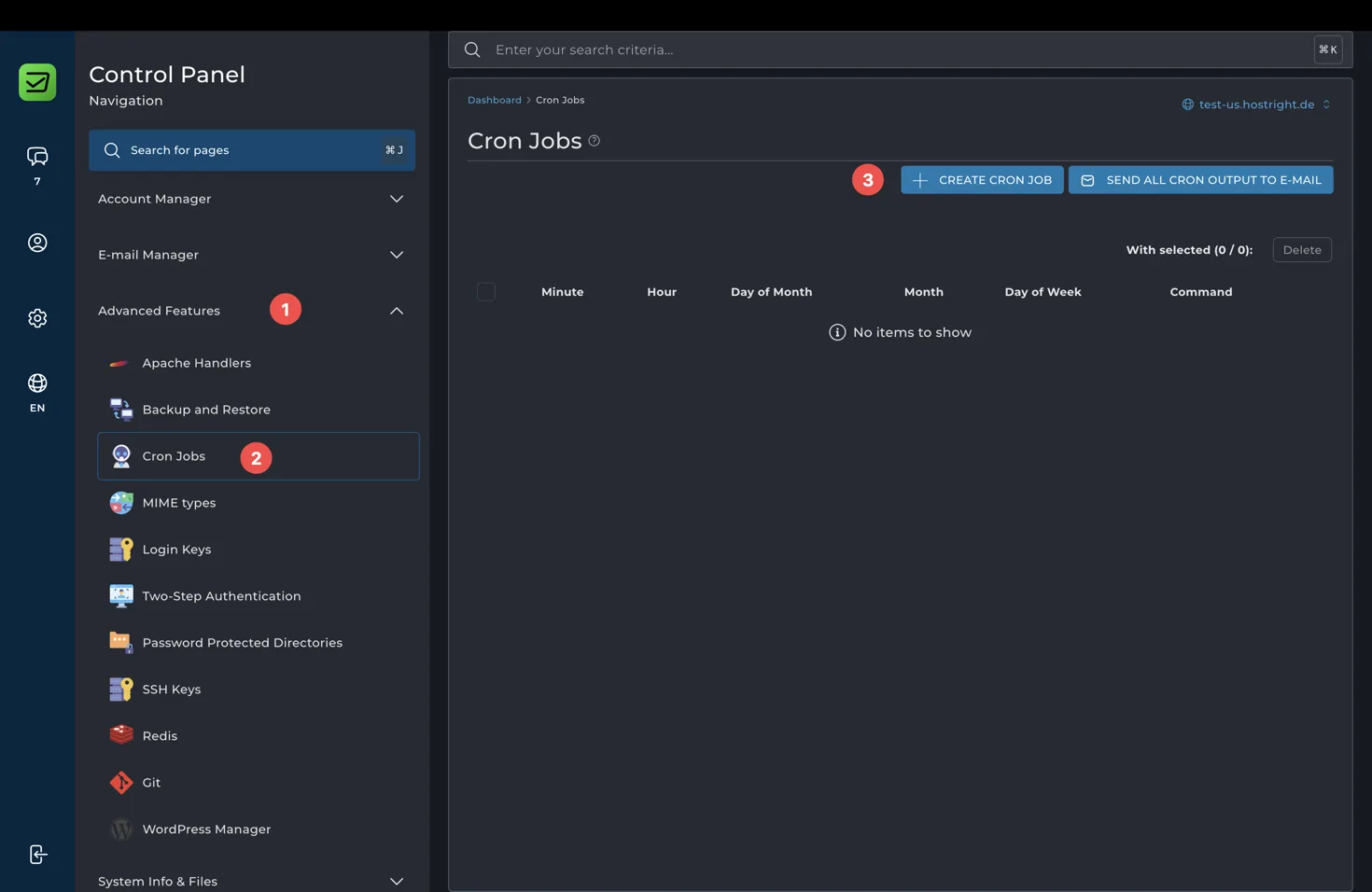Click the Redis icon

(120, 736)
